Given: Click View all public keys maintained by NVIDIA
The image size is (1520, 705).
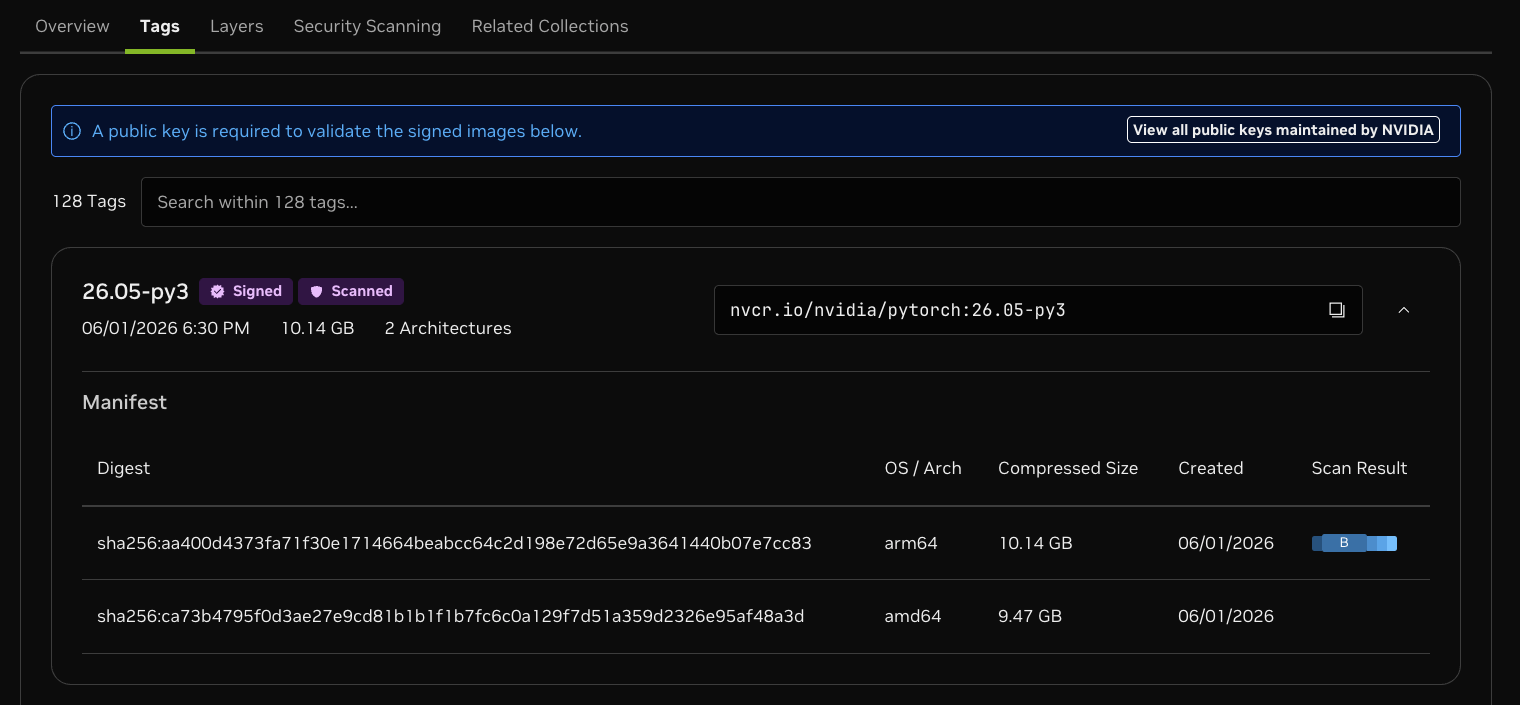Looking at the screenshot, I should click(1283, 130).
